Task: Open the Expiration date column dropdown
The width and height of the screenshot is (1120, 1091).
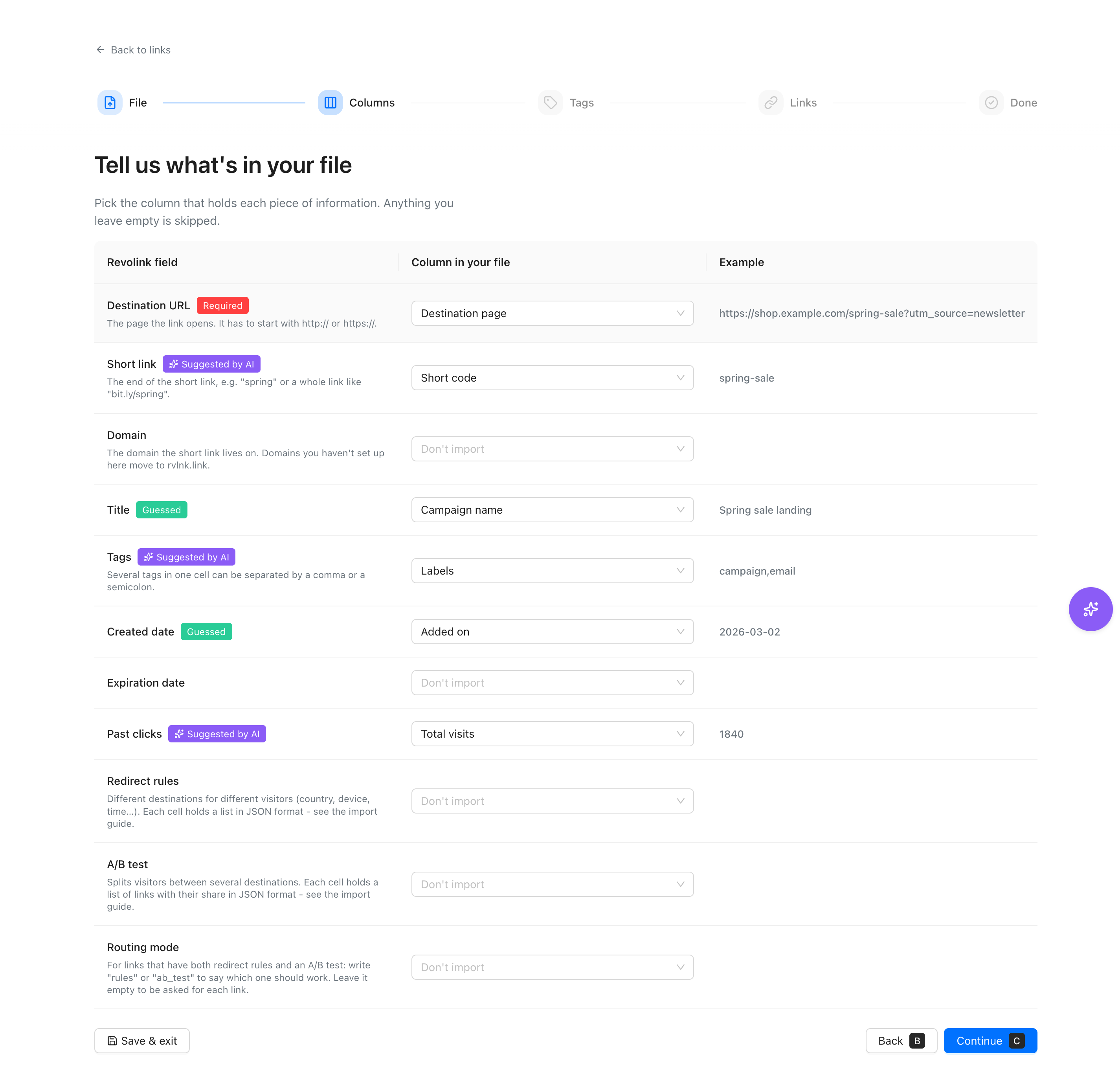Action: pos(552,682)
